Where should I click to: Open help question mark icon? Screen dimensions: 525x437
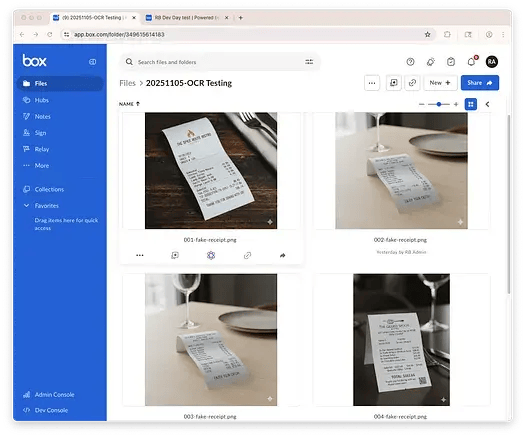point(410,62)
